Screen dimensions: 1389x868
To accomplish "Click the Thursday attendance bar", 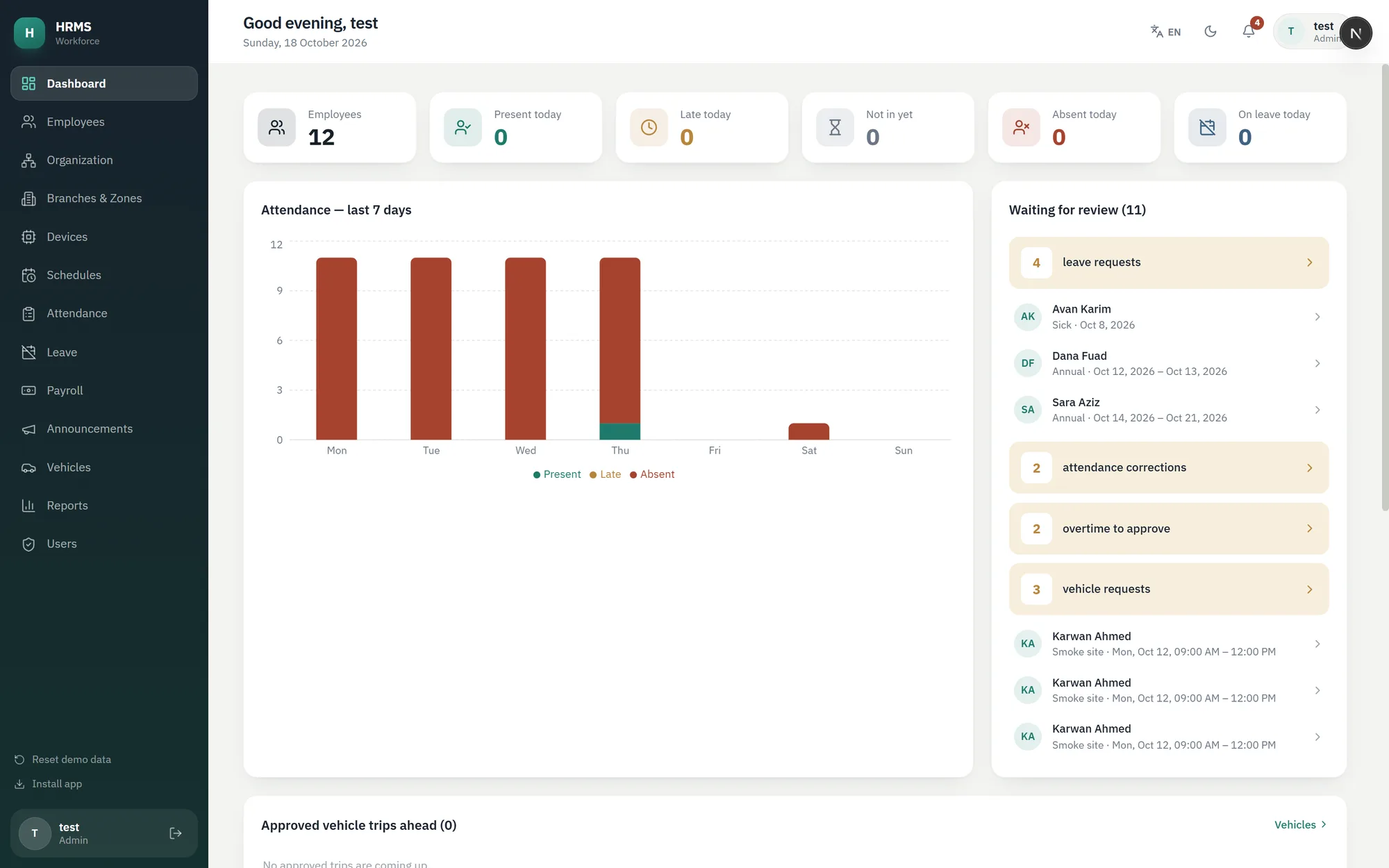I will [620, 349].
